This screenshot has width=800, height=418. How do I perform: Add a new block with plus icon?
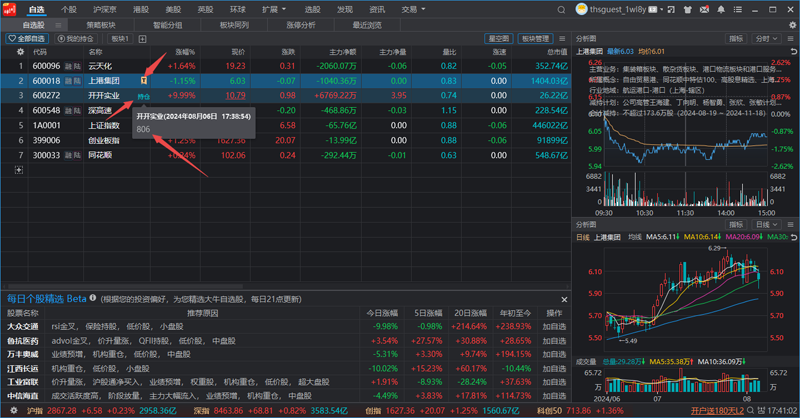(x=142, y=39)
